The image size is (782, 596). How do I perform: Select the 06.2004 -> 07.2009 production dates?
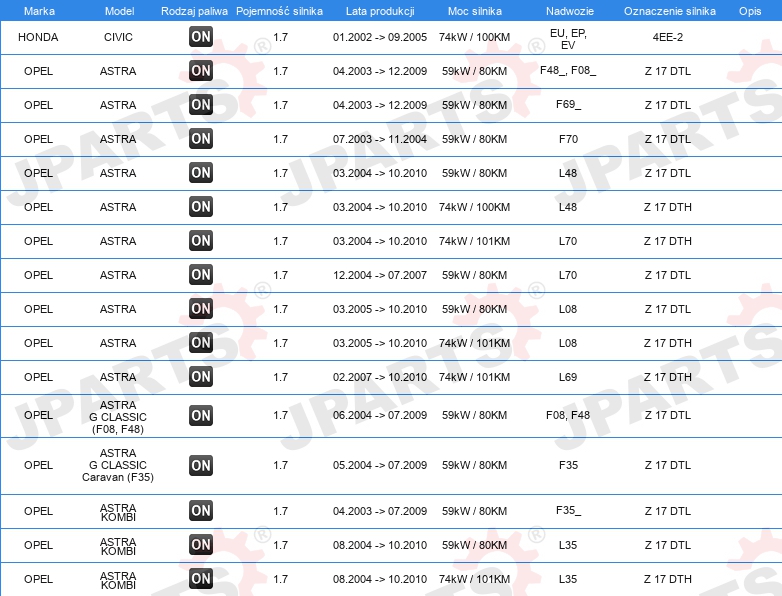pyautogui.click(x=380, y=415)
